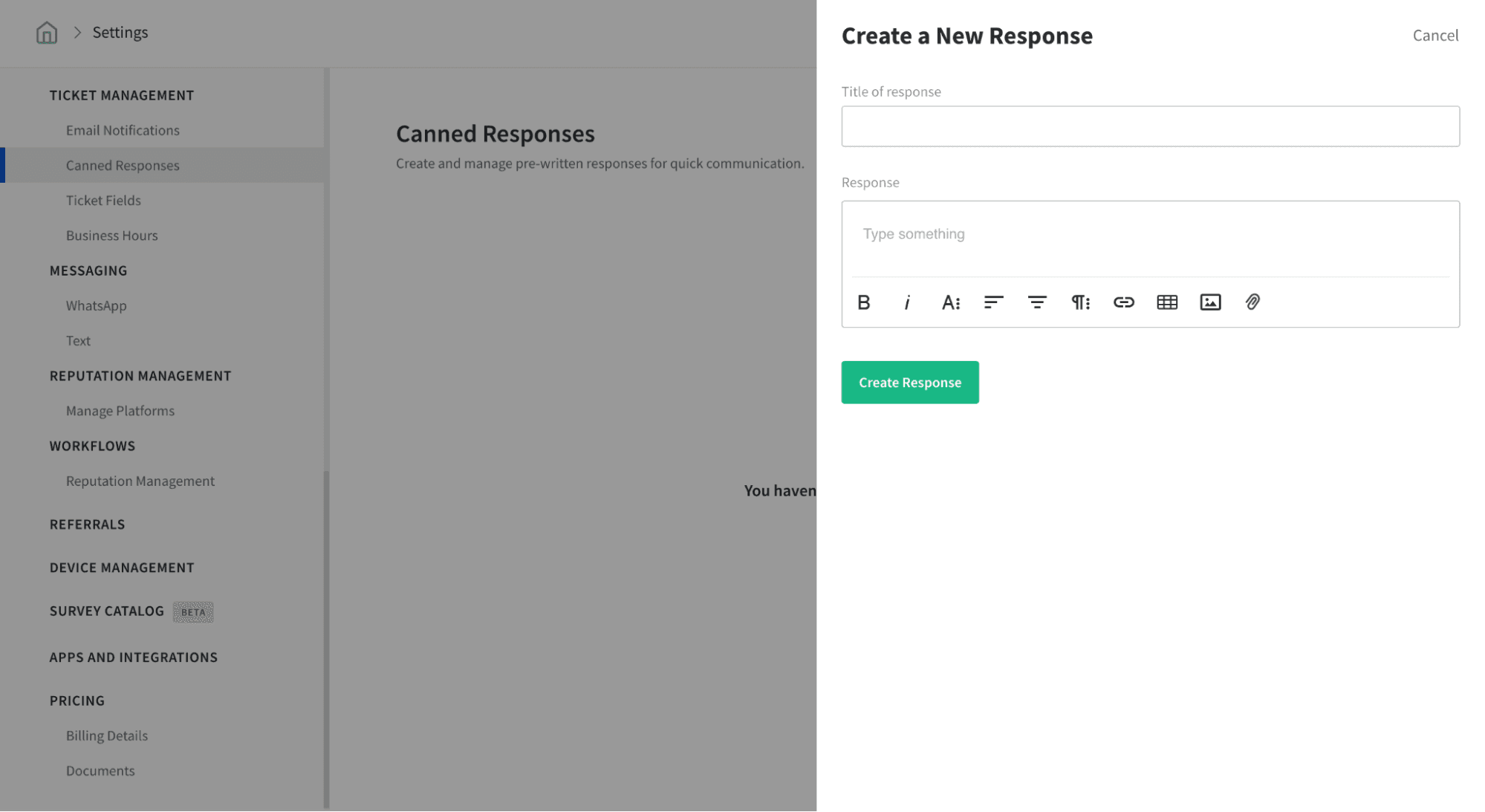Screen dimensions: 1485x812
Task: Expand the Referrals section
Action: [x=87, y=524]
